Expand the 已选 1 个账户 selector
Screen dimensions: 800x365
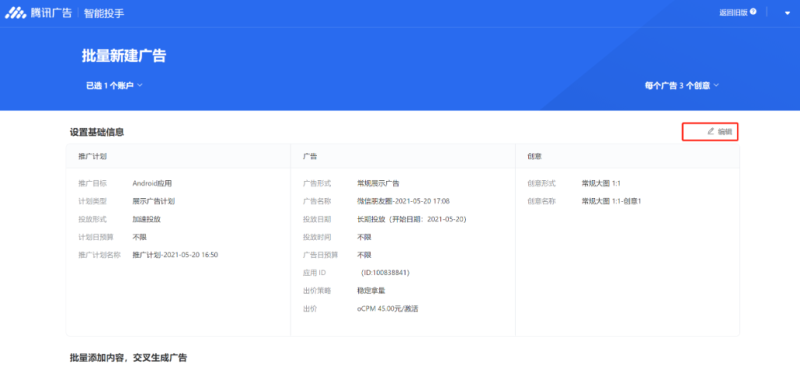[x=114, y=86]
